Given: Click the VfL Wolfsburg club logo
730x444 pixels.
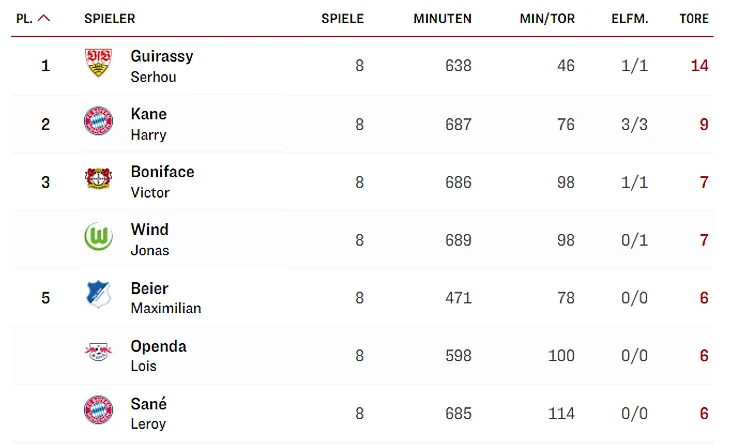Looking at the screenshot, I should pos(98,238).
